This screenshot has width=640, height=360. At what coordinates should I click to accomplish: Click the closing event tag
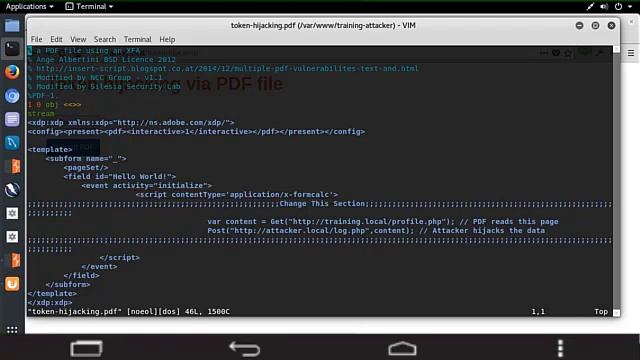pyautogui.click(x=99, y=266)
